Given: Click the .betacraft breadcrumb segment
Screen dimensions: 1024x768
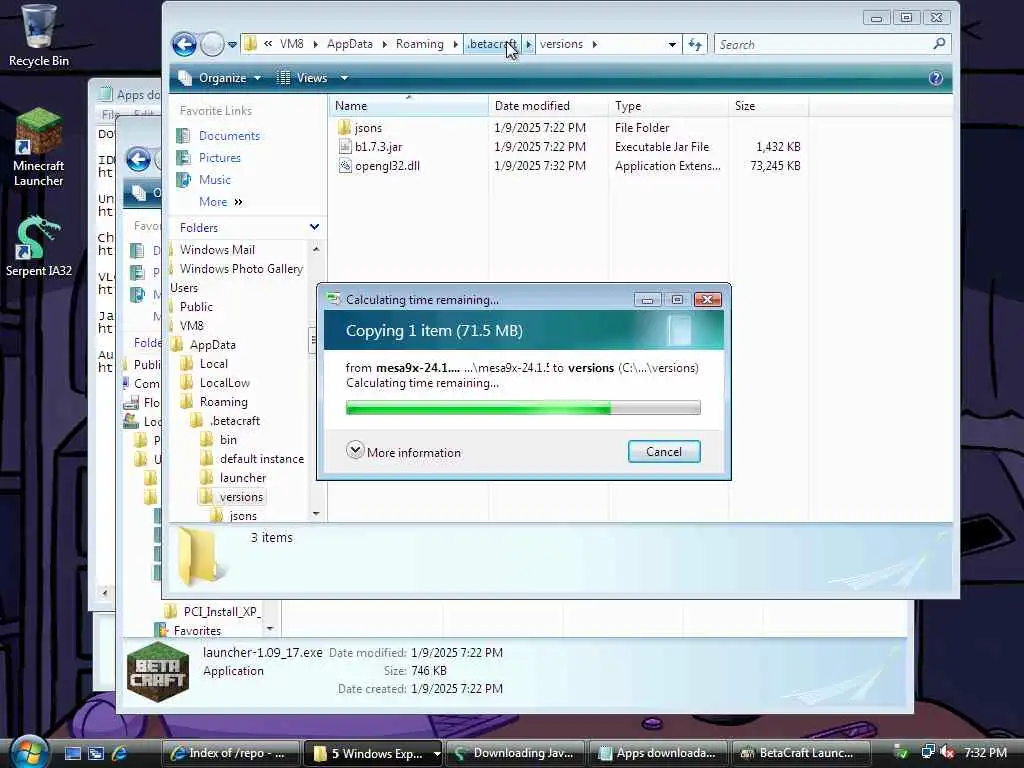Looking at the screenshot, I should (x=492, y=44).
